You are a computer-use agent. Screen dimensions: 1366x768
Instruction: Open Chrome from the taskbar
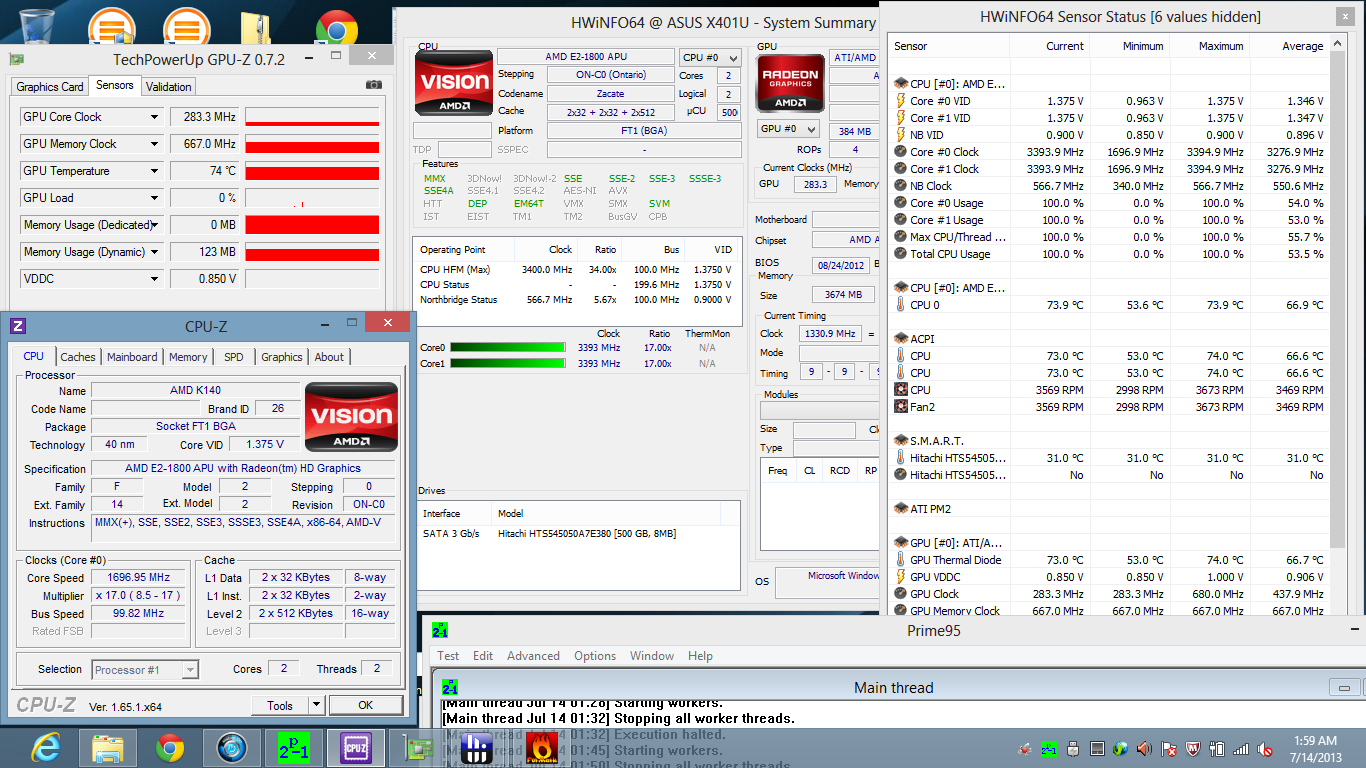pyautogui.click(x=170, y=748)
